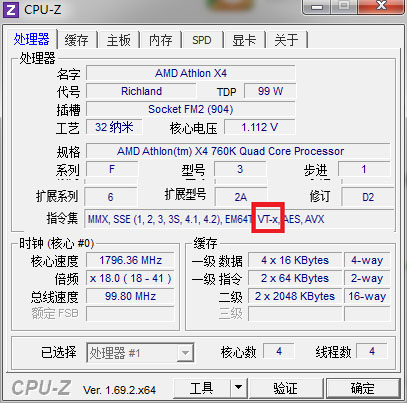This screenshot has width=407, height=403.
Task: Minimize the CPU-Z window
Action: pos(317,7)
